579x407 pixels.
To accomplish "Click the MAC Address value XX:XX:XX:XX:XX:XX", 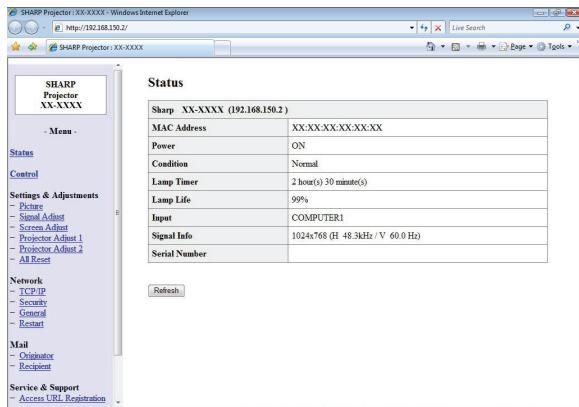I will click(x=337, y=128).
